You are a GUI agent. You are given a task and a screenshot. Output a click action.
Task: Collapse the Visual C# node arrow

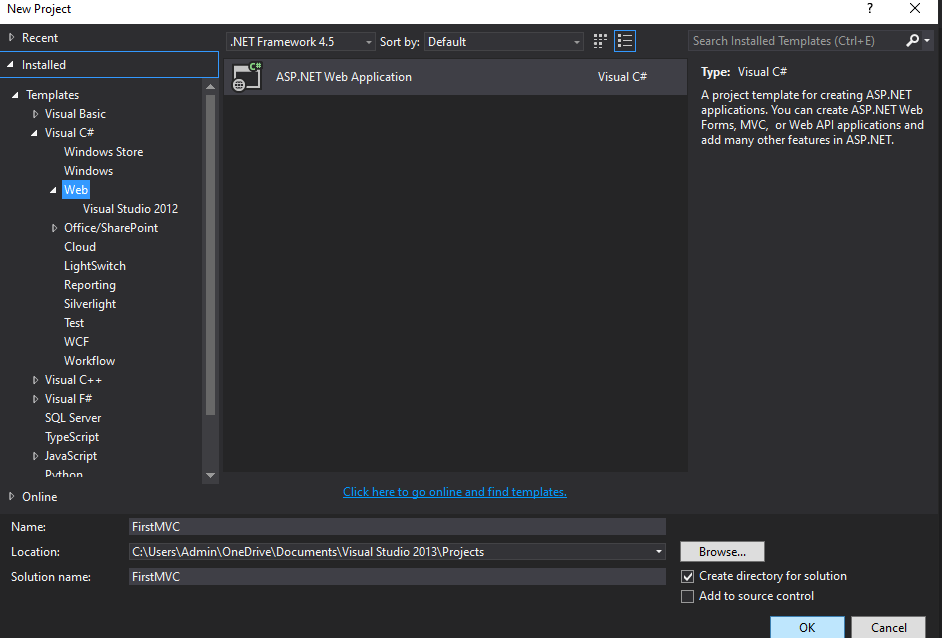[x=34, y=133]
